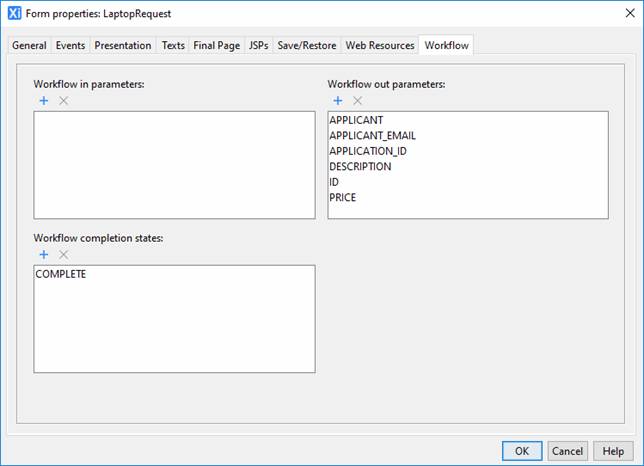Go to the Presentation tab
The height and width of the screenshot is (466, 644).
(x=123, y=45)
